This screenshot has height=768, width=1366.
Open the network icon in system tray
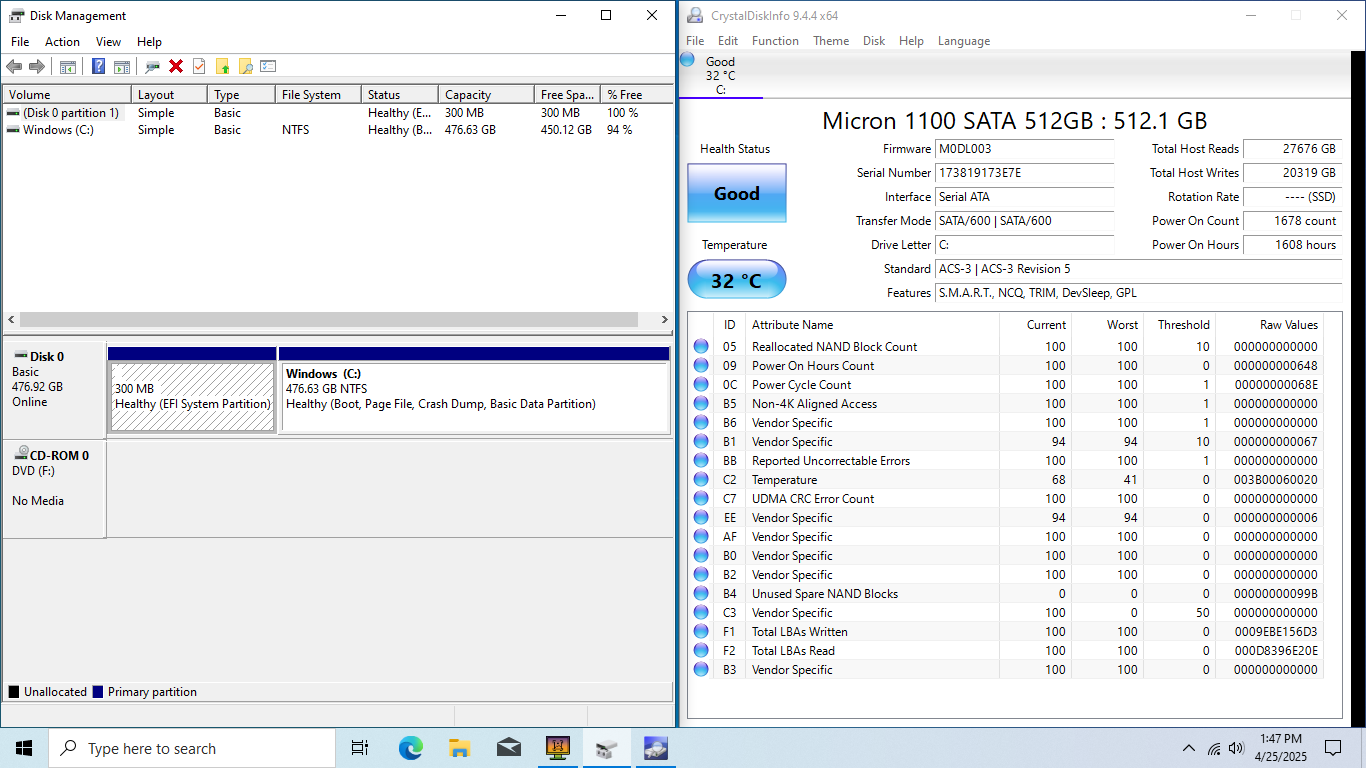(x=1214, y=748)
